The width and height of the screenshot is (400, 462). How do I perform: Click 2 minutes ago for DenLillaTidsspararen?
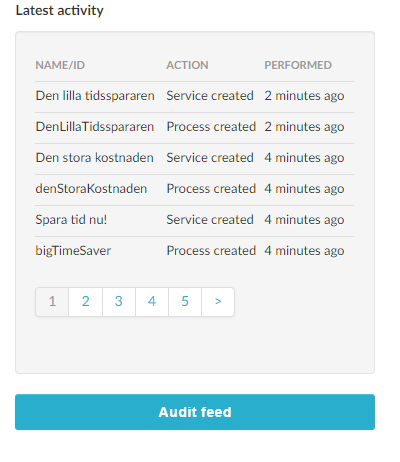click(x=304, y=127)
